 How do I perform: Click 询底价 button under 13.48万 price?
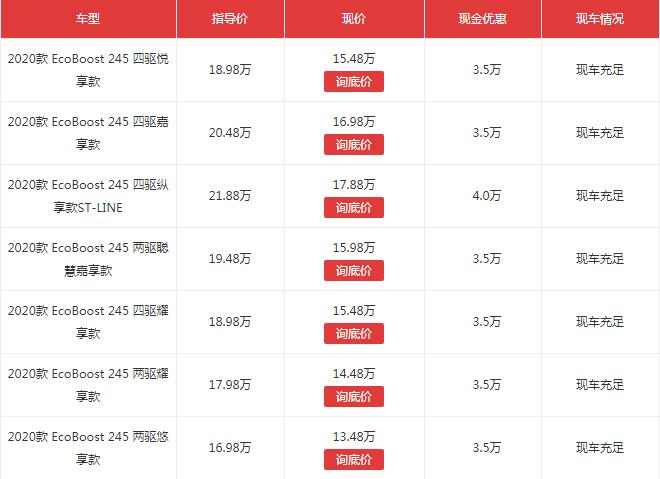[354, 459]
